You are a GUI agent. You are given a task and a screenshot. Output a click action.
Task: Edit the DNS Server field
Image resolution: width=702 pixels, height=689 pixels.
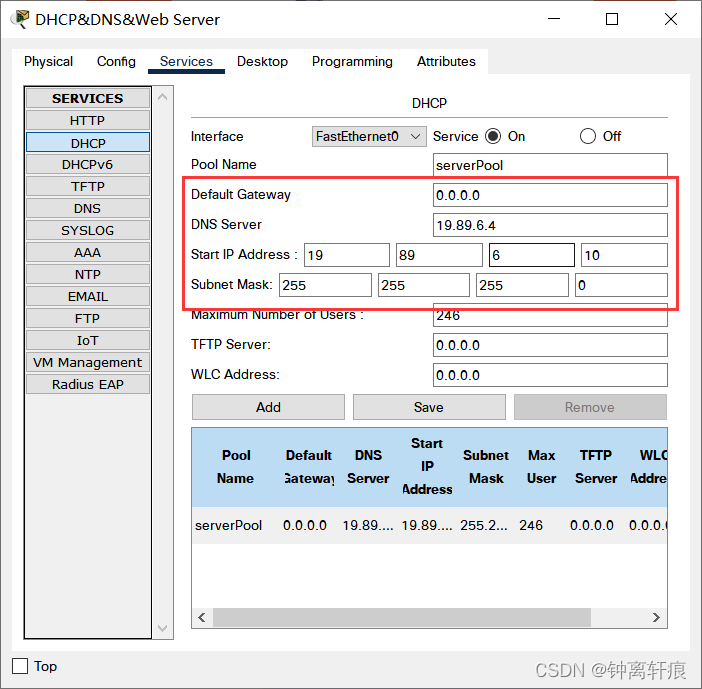click(x=550, y=225)
